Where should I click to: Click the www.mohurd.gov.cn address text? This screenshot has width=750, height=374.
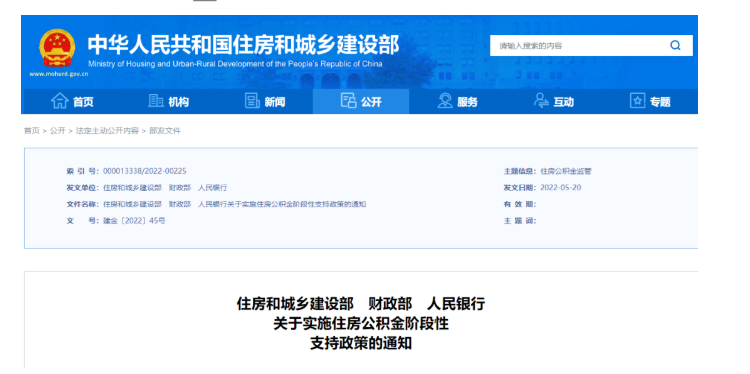[x=59, y=74]
